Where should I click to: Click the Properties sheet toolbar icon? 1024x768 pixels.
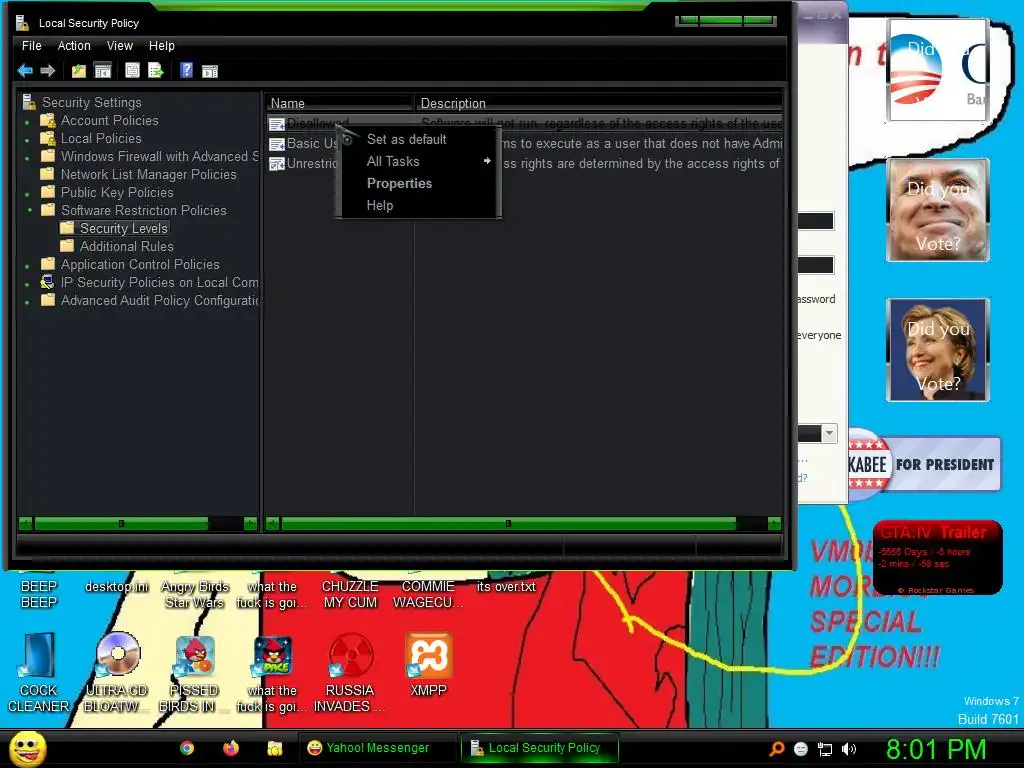click(133, 71)
